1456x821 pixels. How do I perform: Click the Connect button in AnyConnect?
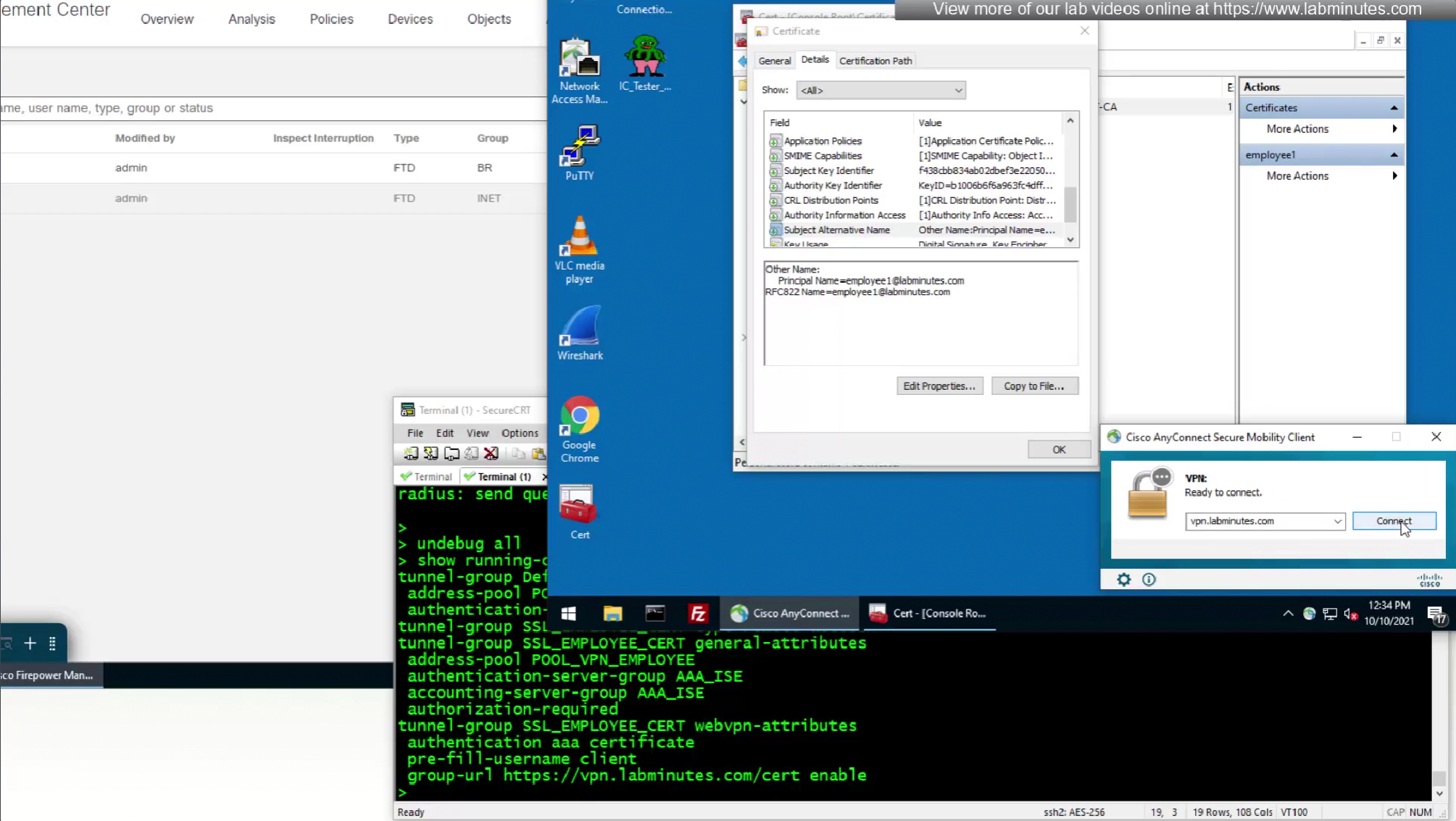click(1393, 521)
